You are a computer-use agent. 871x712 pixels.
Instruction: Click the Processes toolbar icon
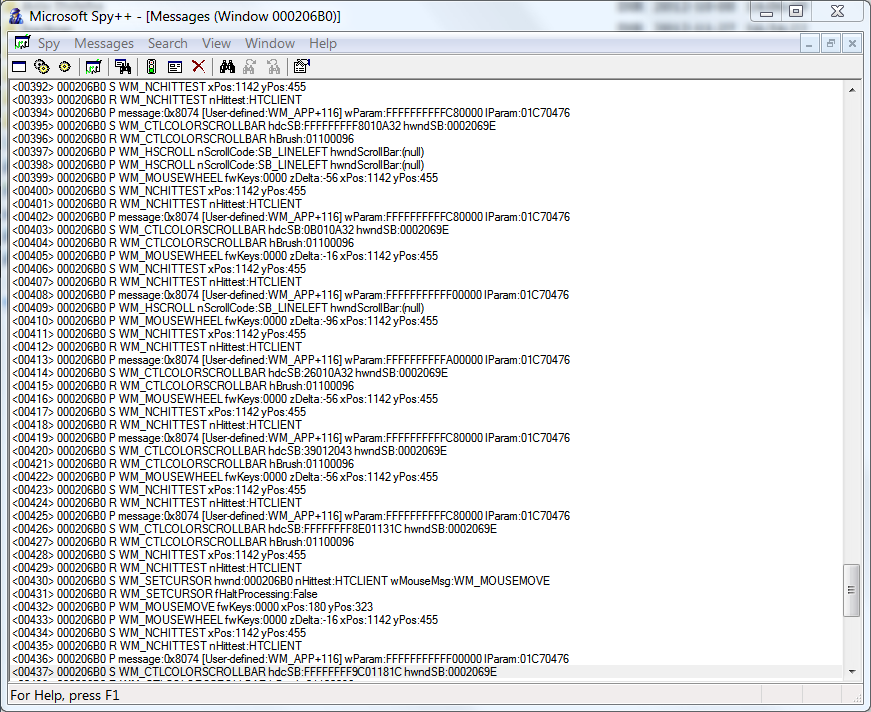point(41,67)
